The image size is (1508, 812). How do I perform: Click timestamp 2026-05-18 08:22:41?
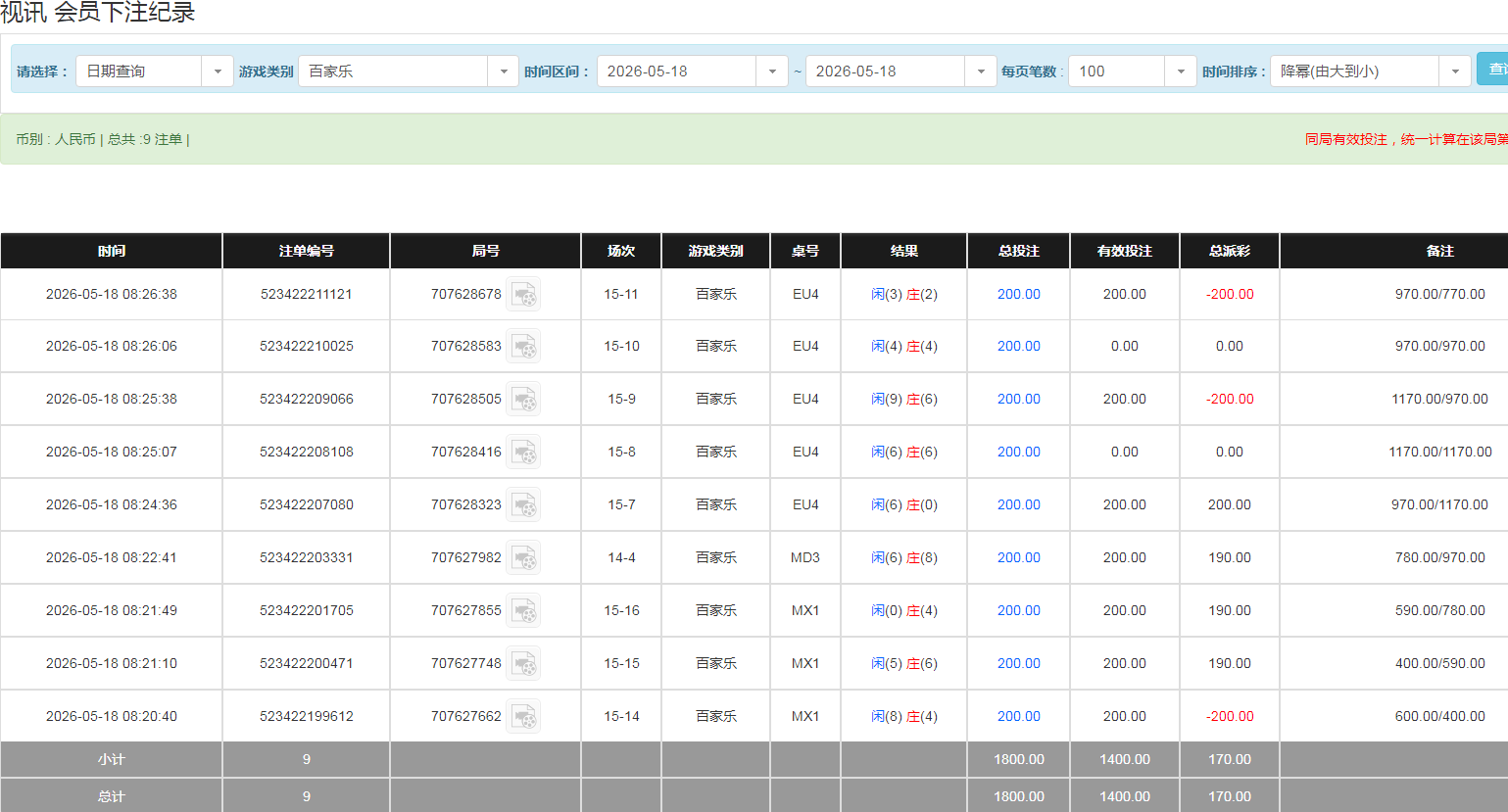click(x=112, y=557)
